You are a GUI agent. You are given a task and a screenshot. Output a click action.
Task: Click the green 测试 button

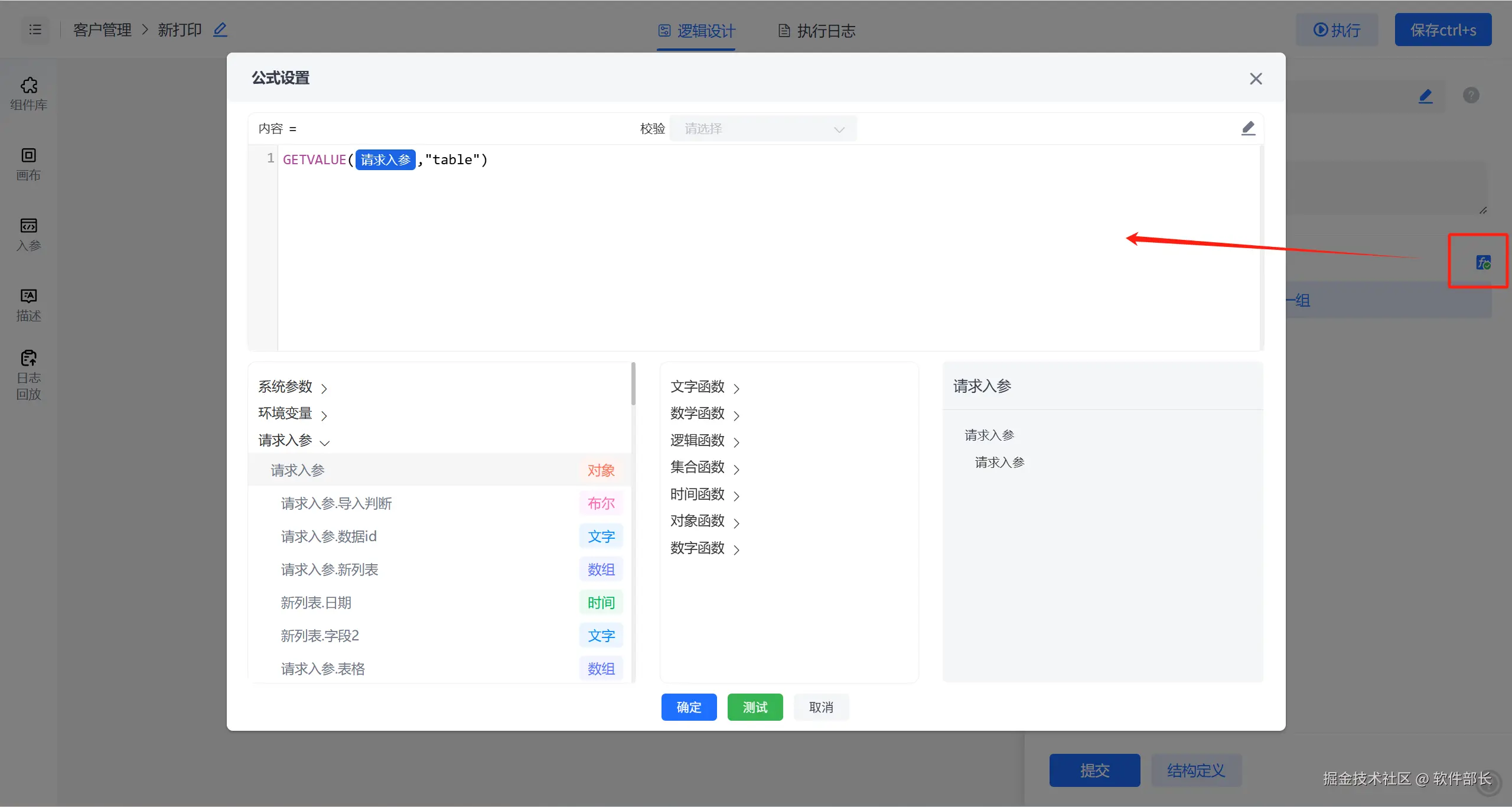[x=755, y=707]
